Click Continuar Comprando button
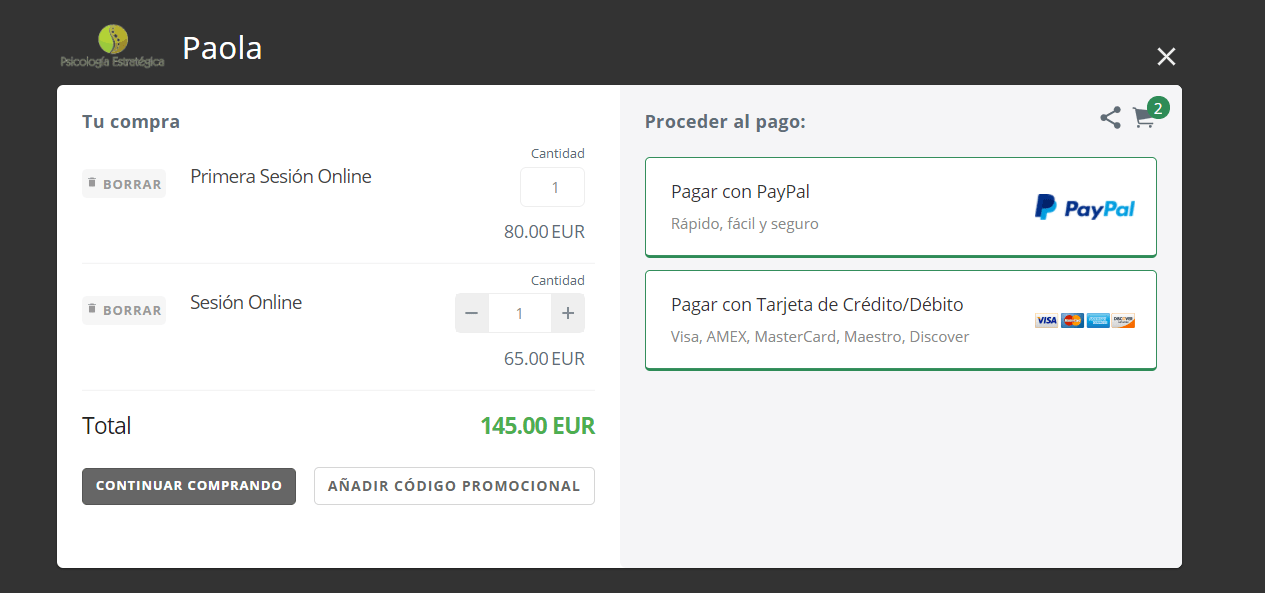This screenshot has width=1265, height=593. (x=189, y=486)
